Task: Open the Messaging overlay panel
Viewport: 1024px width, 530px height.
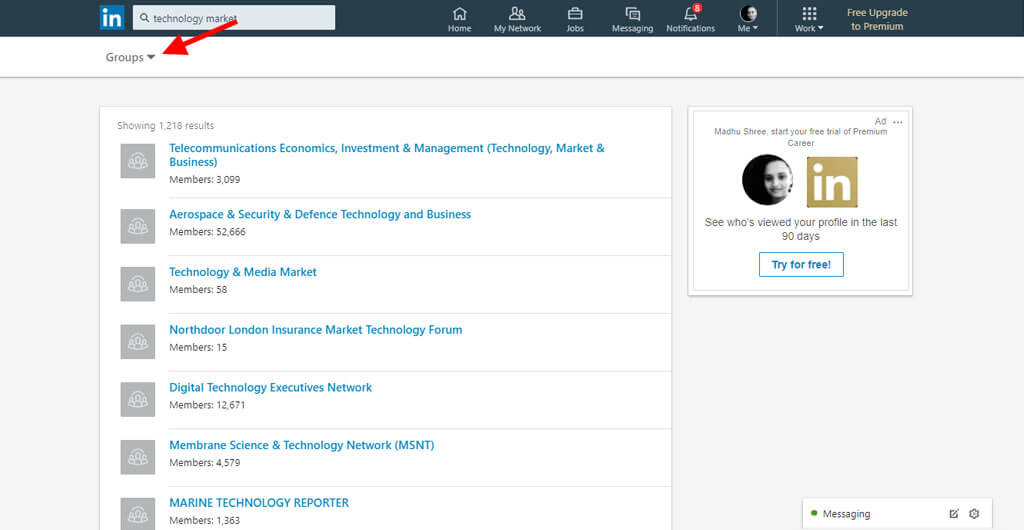Action: [897, 514]
